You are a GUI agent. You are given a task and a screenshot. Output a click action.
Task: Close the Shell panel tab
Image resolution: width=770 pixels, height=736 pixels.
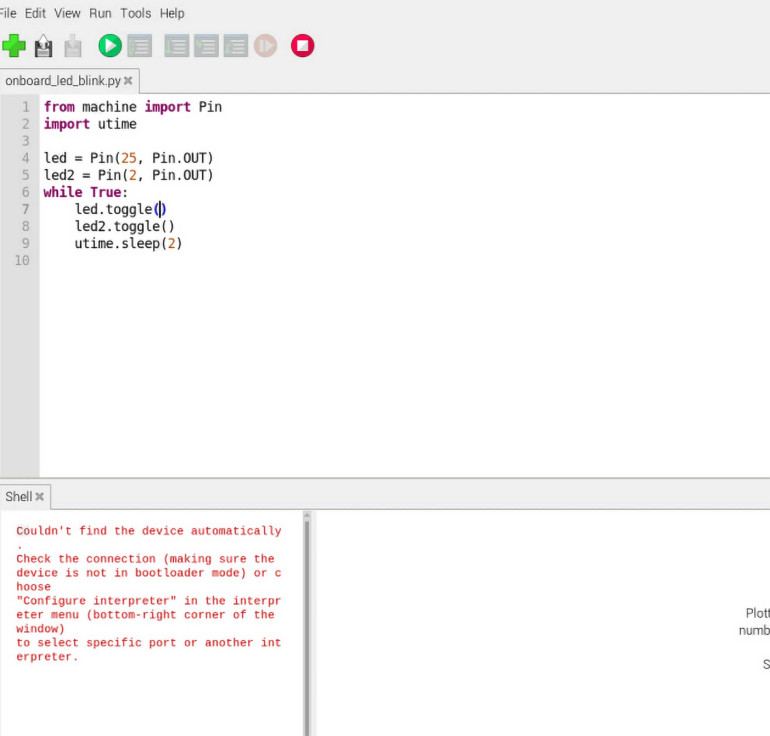[x=40, y=496]
